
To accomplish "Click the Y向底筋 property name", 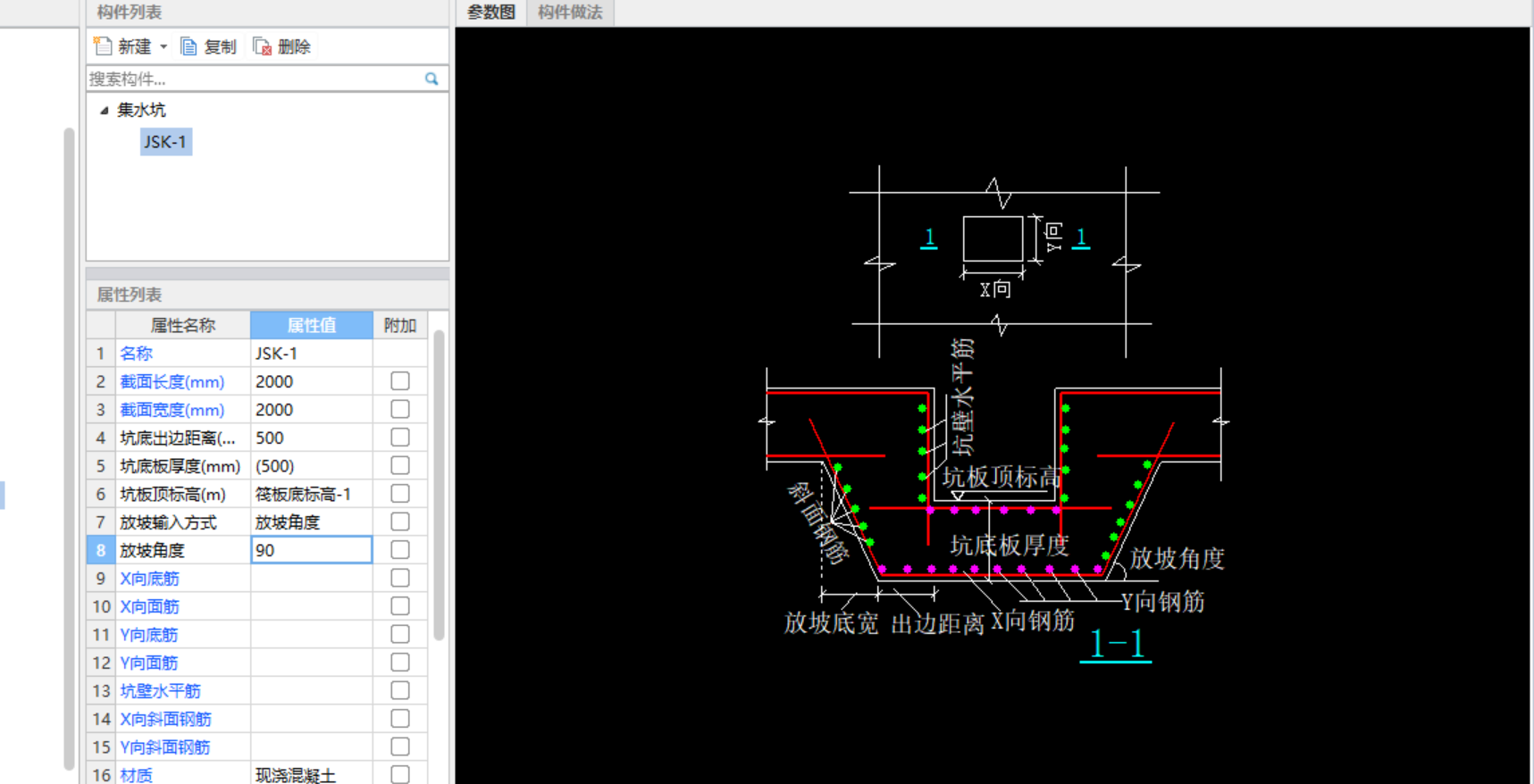I will pyautogui.click(x=149, y=635).
